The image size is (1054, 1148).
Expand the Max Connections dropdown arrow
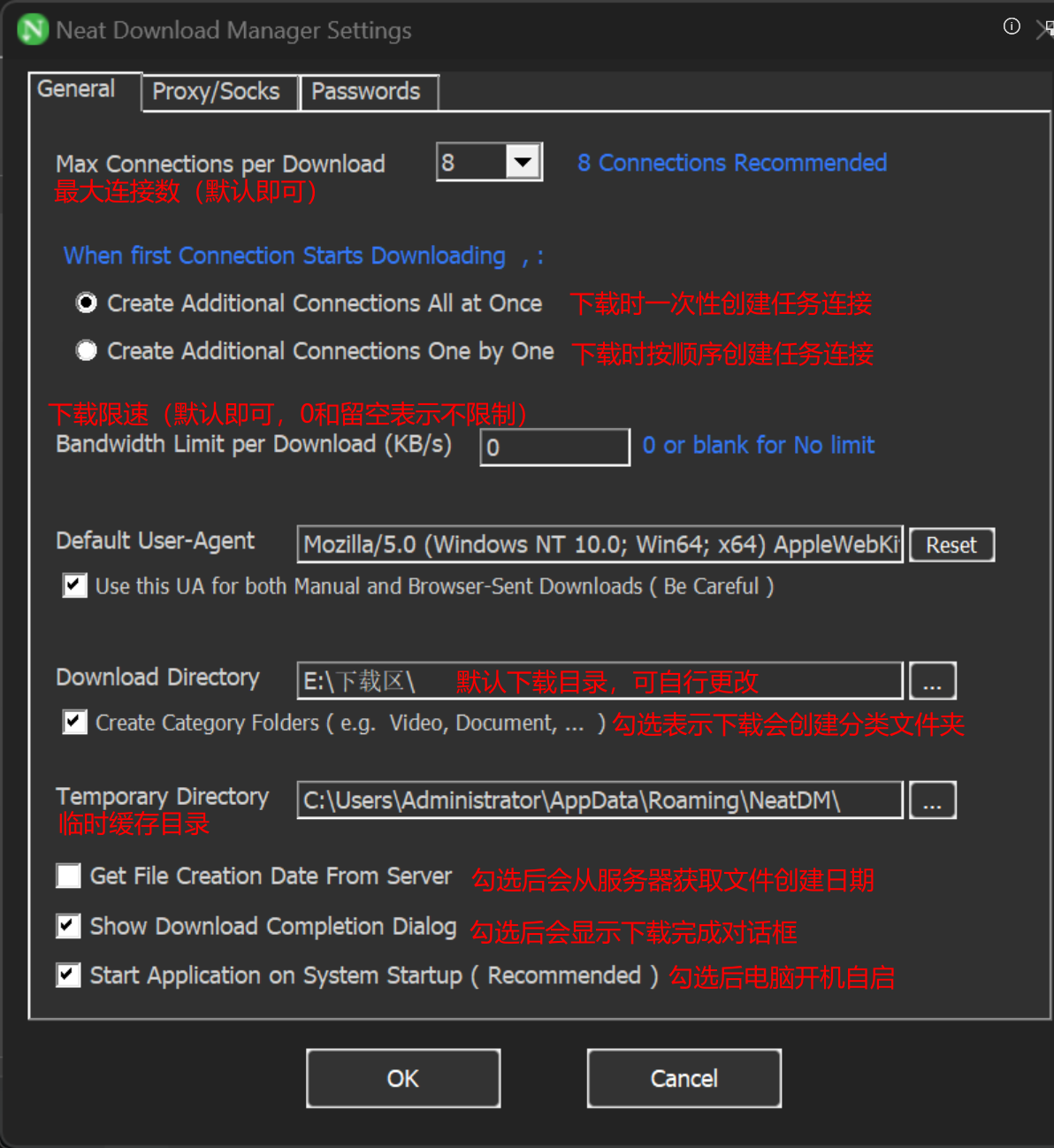pos(523,162)
